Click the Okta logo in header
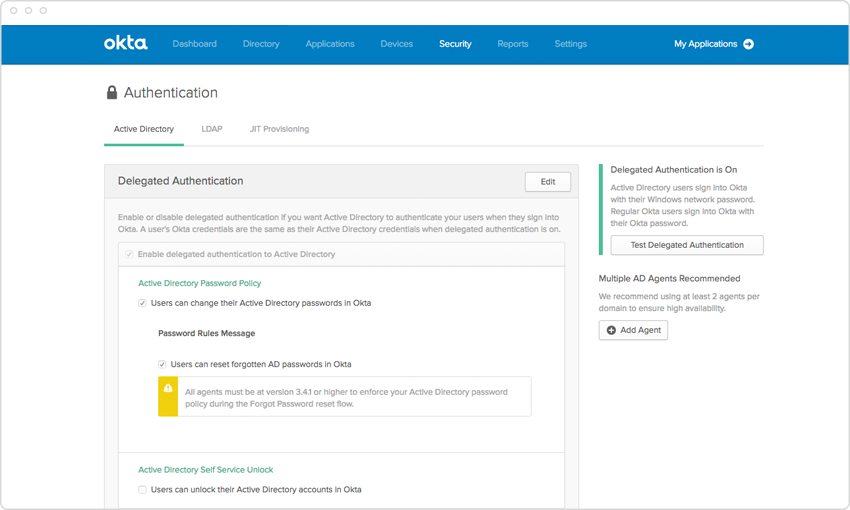 click(x=125, y=44)
